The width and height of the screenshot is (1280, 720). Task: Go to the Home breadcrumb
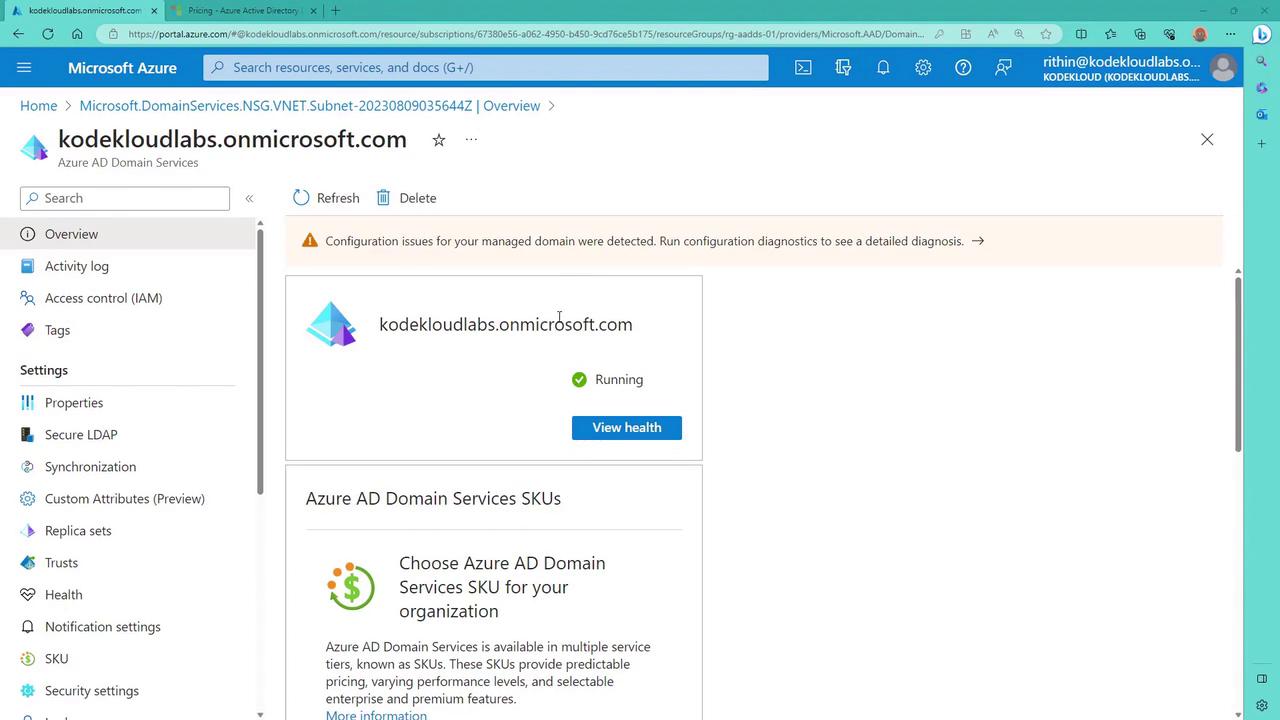click(x=39, y=105)
